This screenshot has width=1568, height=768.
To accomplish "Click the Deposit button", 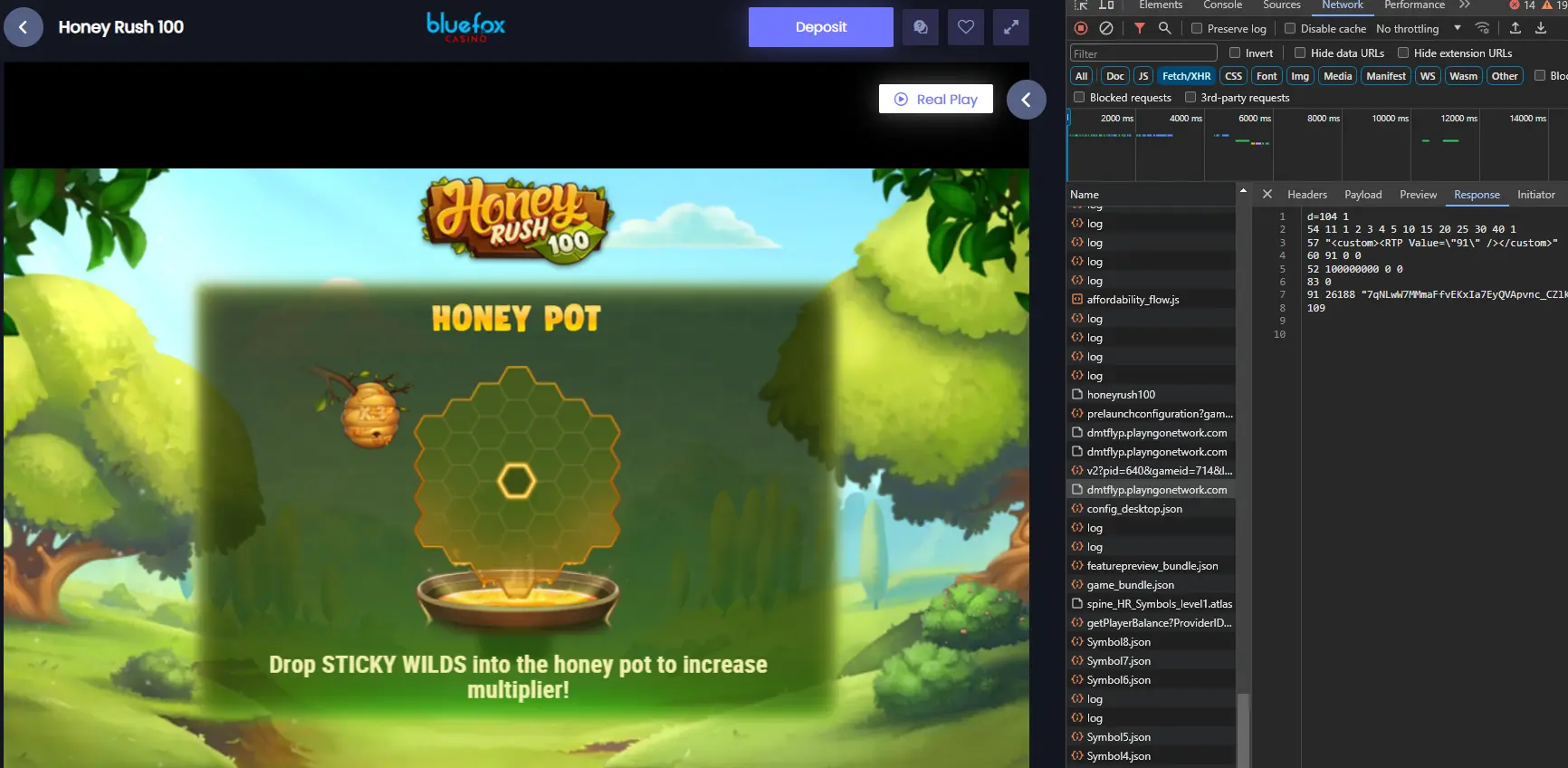I will [821, 27].
